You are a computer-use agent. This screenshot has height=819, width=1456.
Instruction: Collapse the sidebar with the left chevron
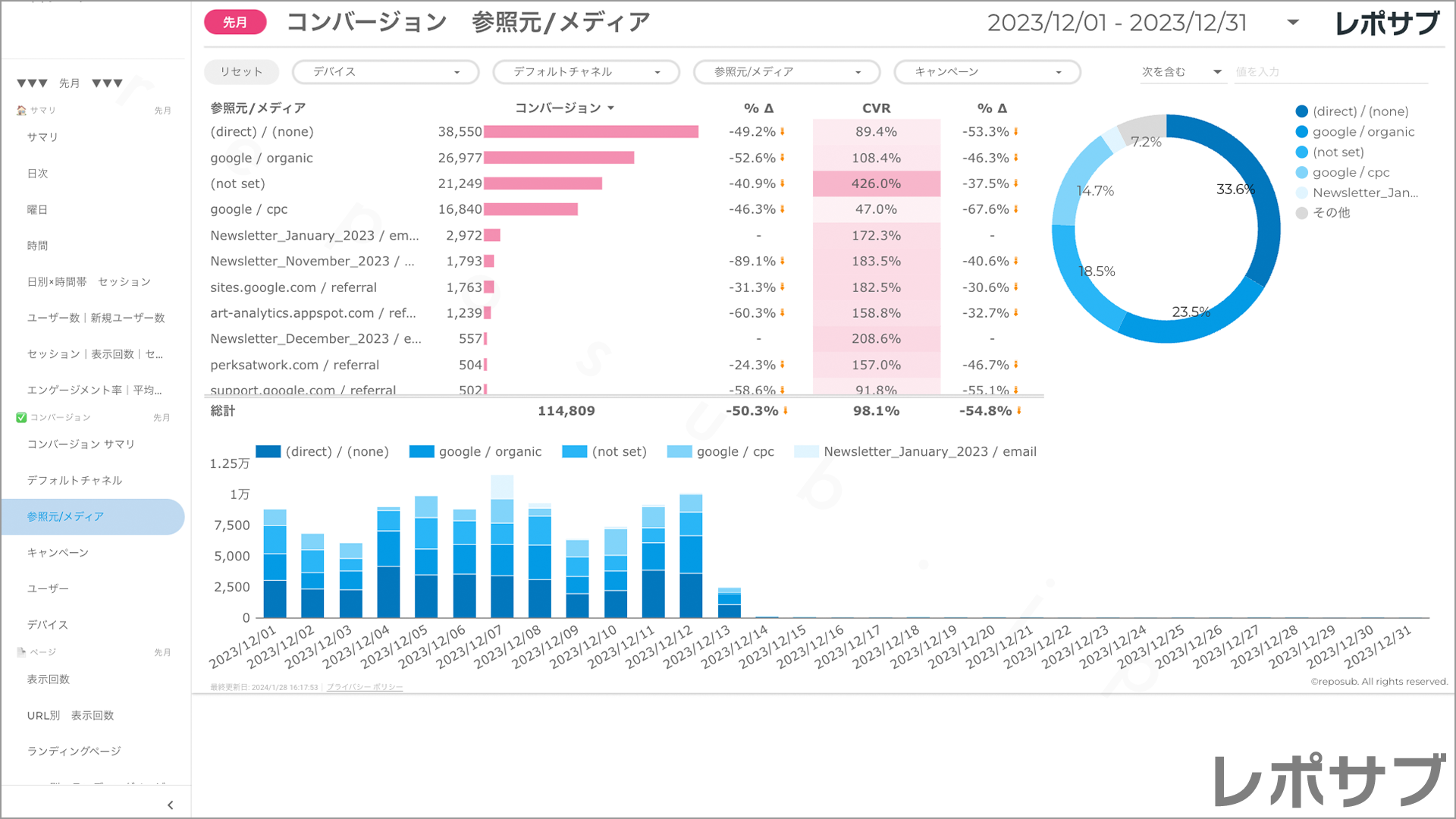pos(170,805)
